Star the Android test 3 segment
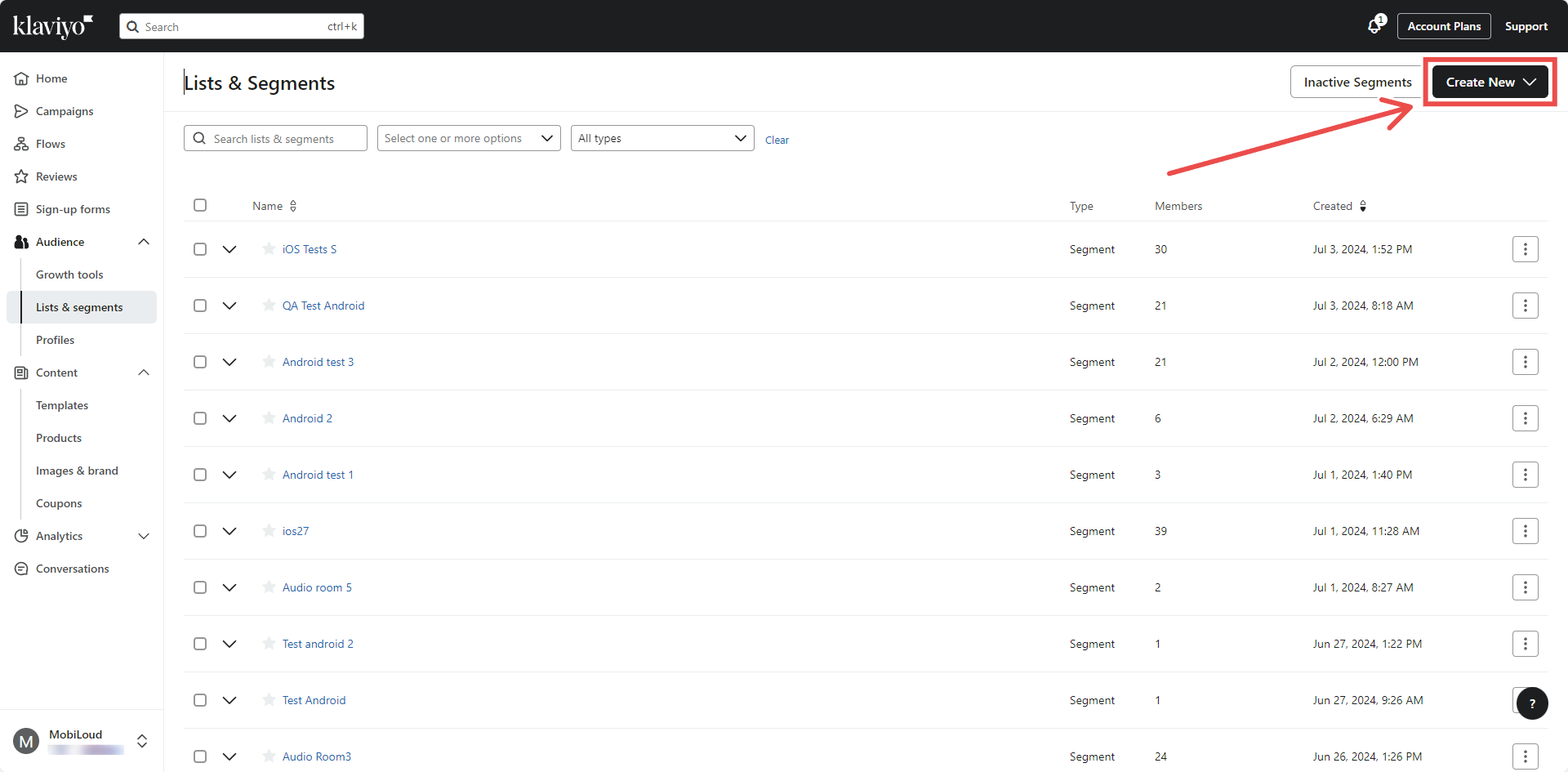Viewport: 1568px width, 772px height. click(269, 361)
